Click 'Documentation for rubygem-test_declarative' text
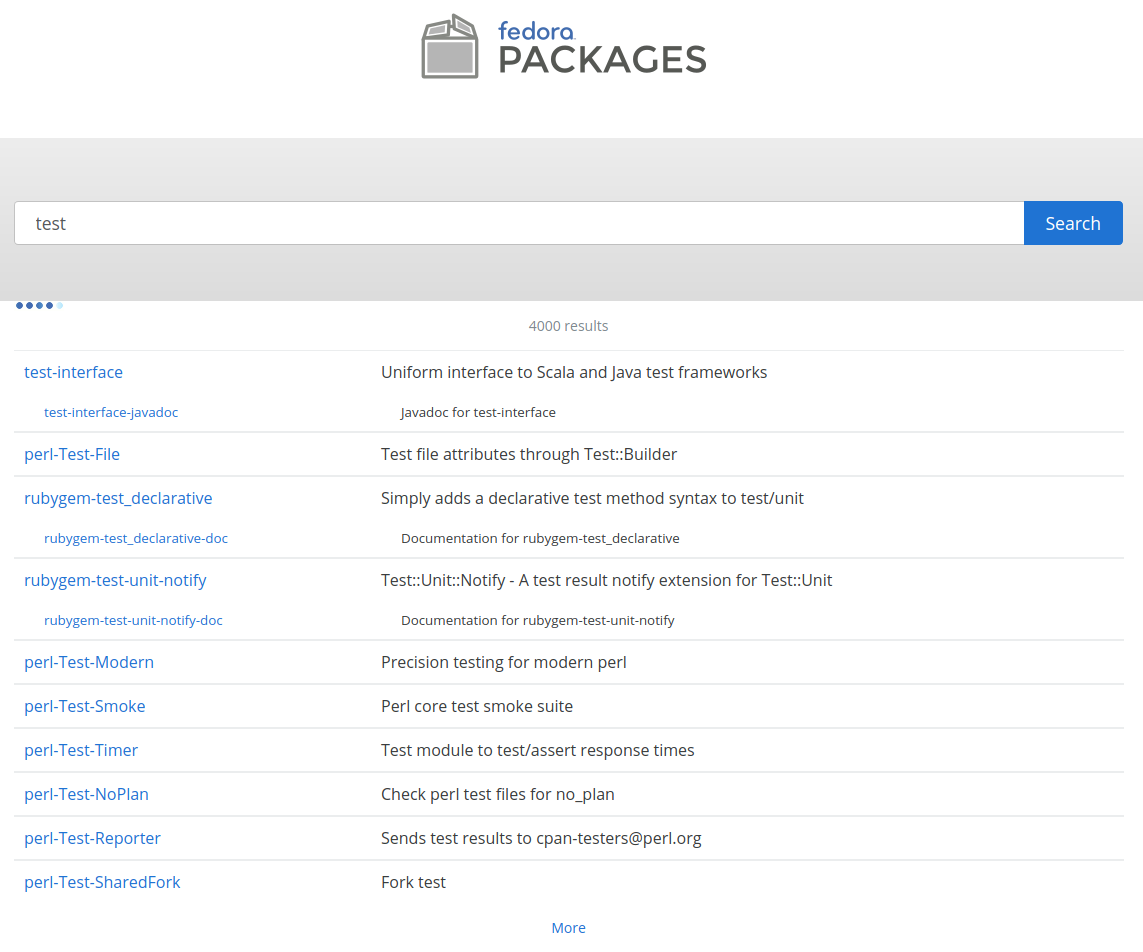This screenshot has height=952, width=1143. (x=540, y=539)
